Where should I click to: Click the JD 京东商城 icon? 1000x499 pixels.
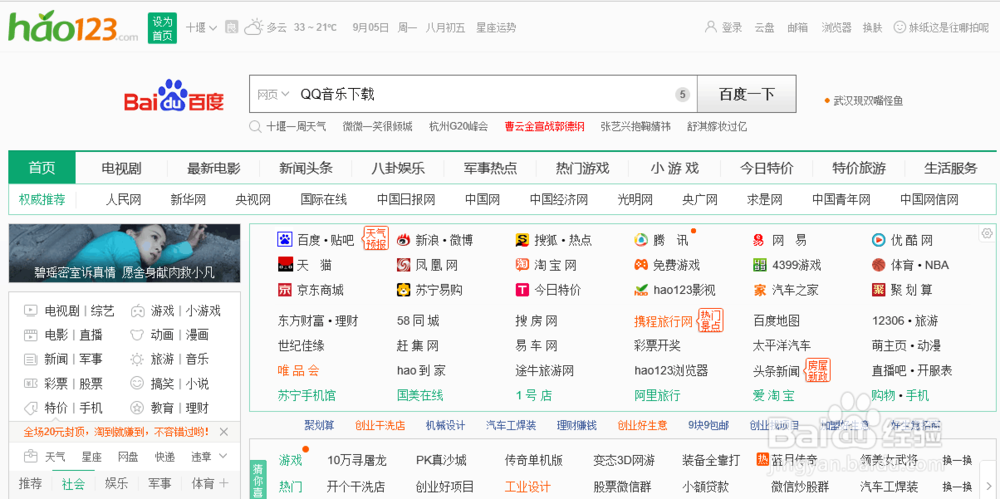284,290
